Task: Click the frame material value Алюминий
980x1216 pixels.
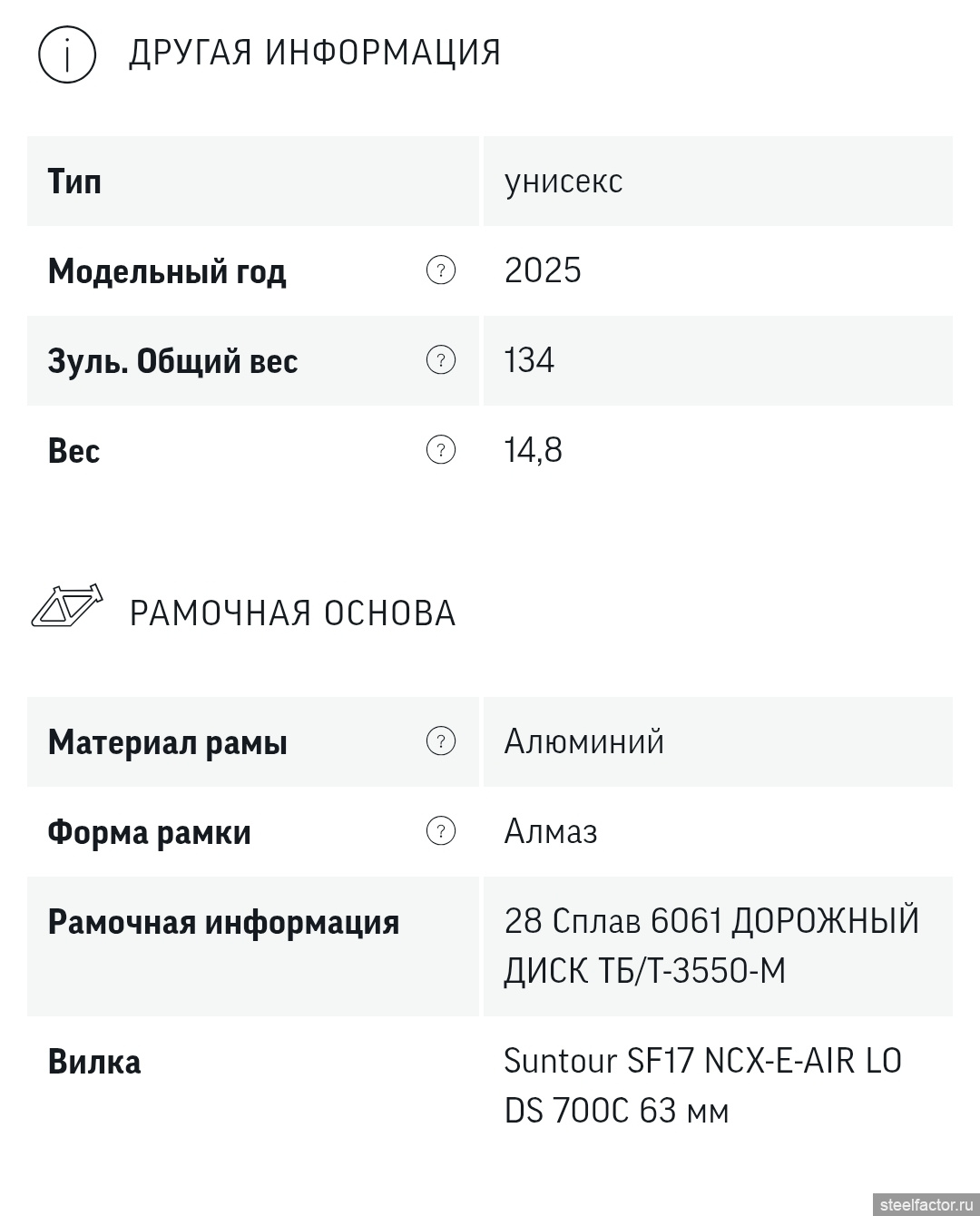Action: pos(584,741)
